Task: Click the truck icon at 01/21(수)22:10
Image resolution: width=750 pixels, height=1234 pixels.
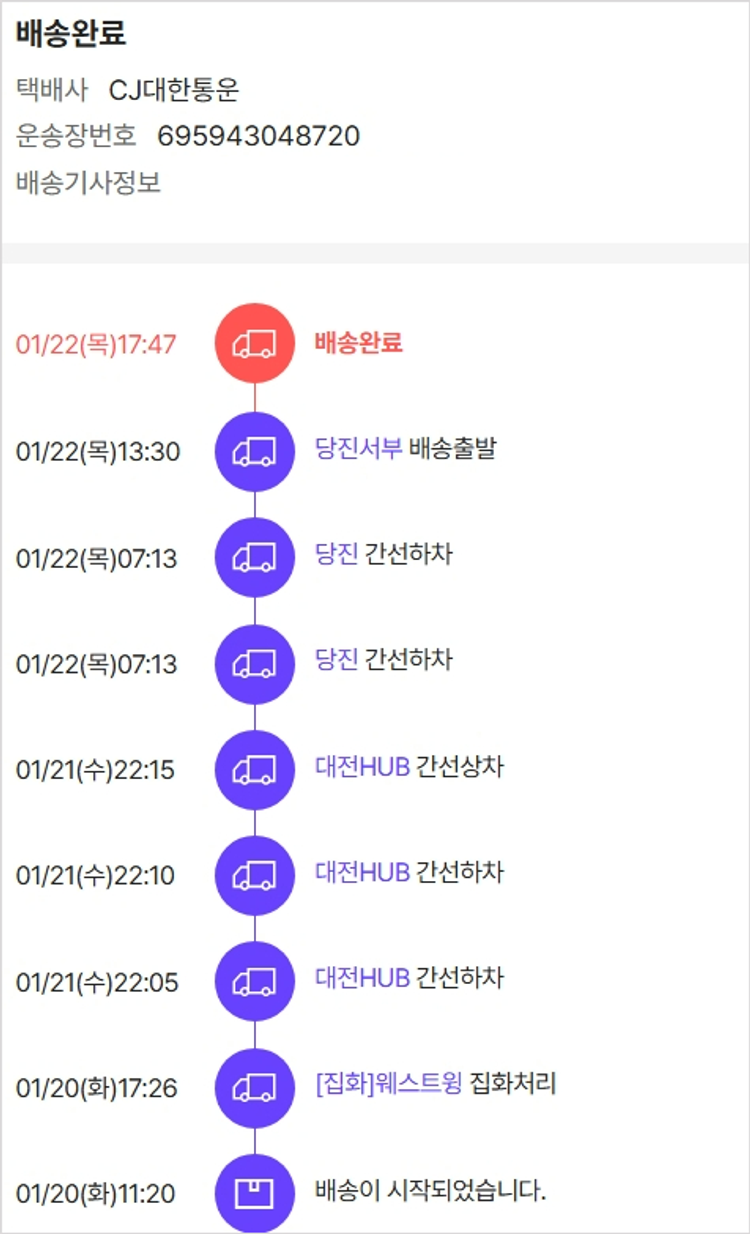Action: point(254,875)
